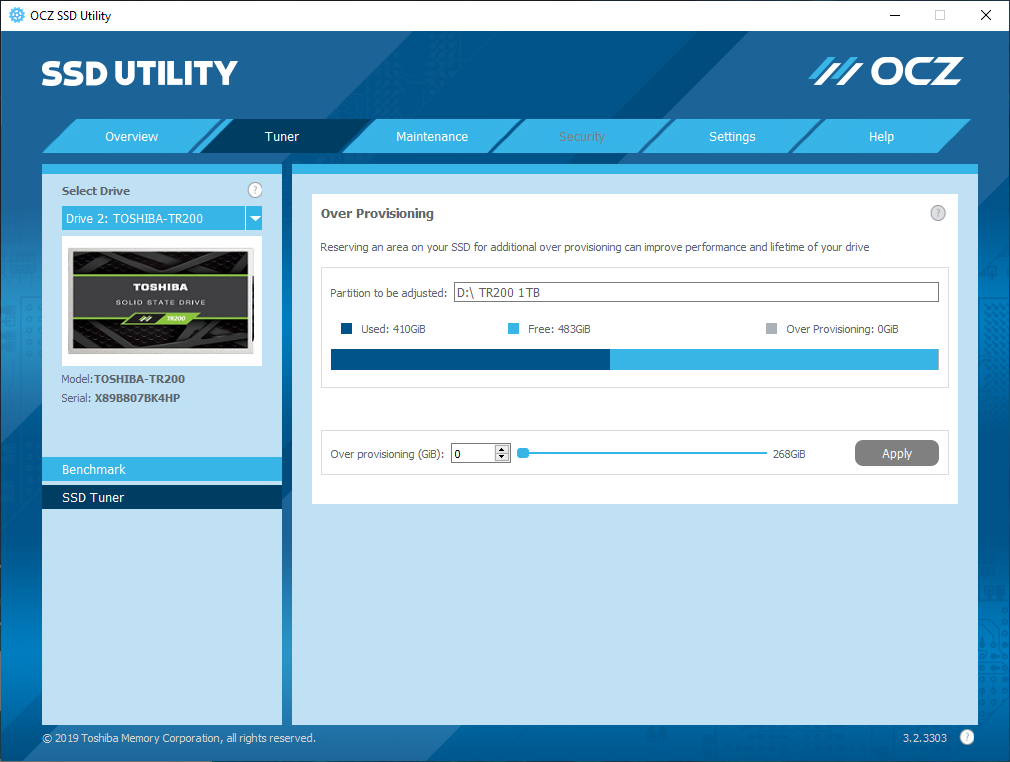Click the OCZ logo in header

click(886, 71)
